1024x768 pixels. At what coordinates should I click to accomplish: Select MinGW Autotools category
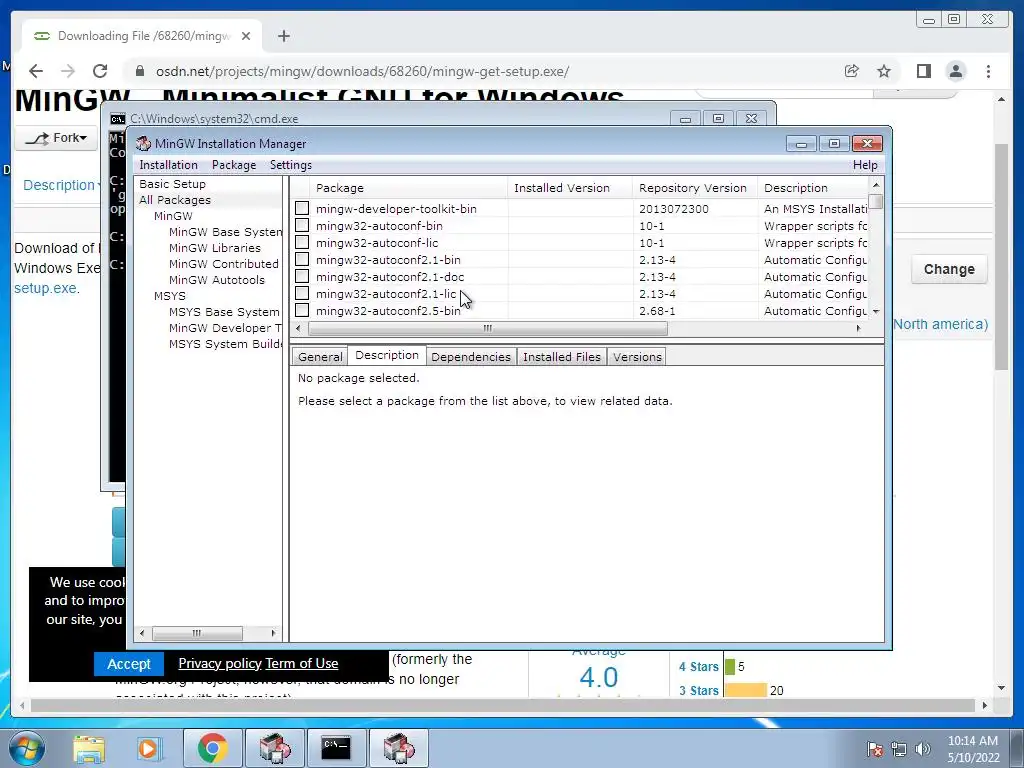coord(217,280)
